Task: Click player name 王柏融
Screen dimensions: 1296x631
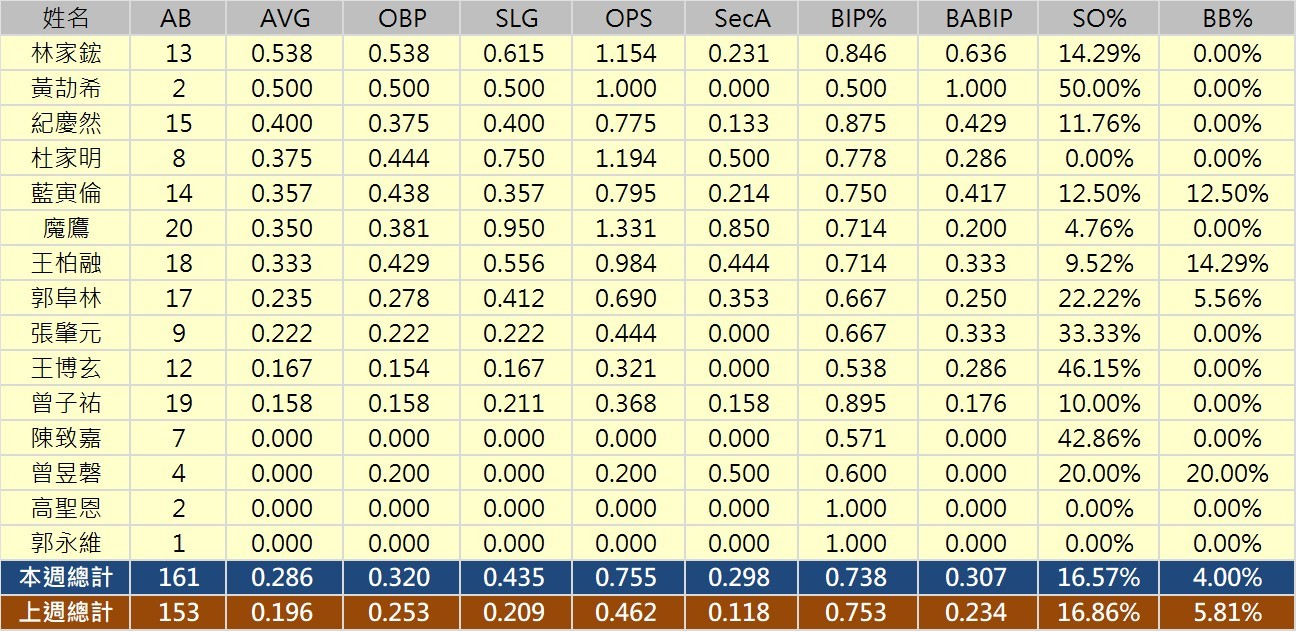Action: (66, 263)
